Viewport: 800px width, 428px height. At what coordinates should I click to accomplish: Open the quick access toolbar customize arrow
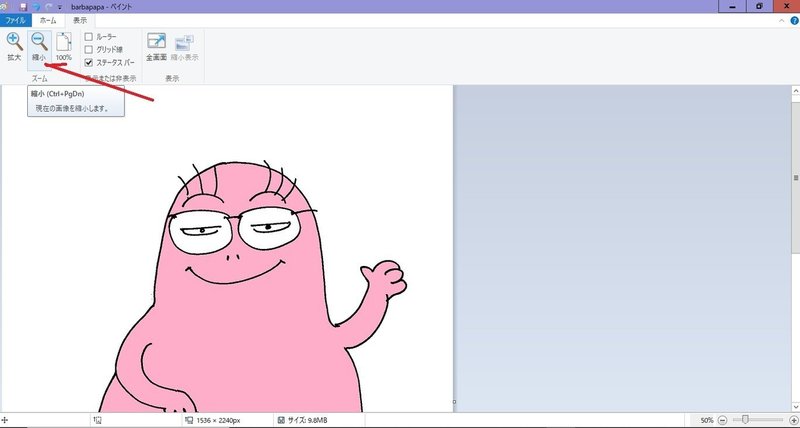[60, 7]
